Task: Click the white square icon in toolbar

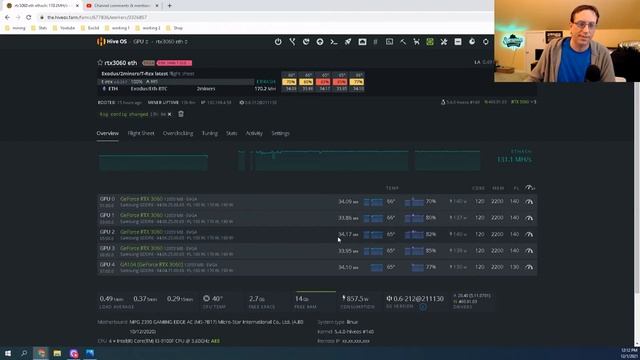Action: [x=458, y=42]
